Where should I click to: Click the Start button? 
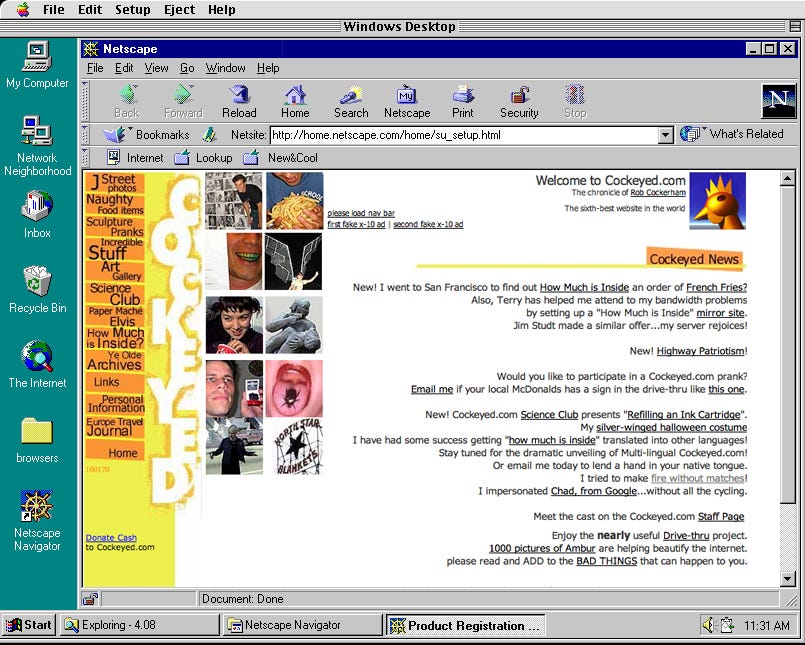tap(29, 625)
